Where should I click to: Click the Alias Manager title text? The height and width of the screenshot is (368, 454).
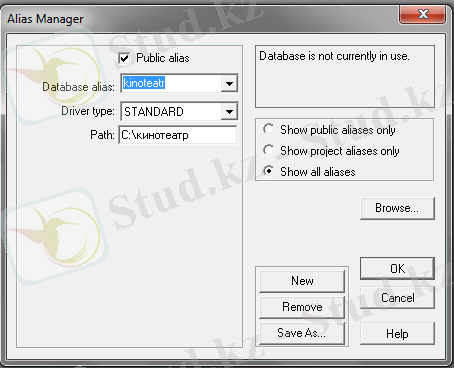(x=45, y=19)
